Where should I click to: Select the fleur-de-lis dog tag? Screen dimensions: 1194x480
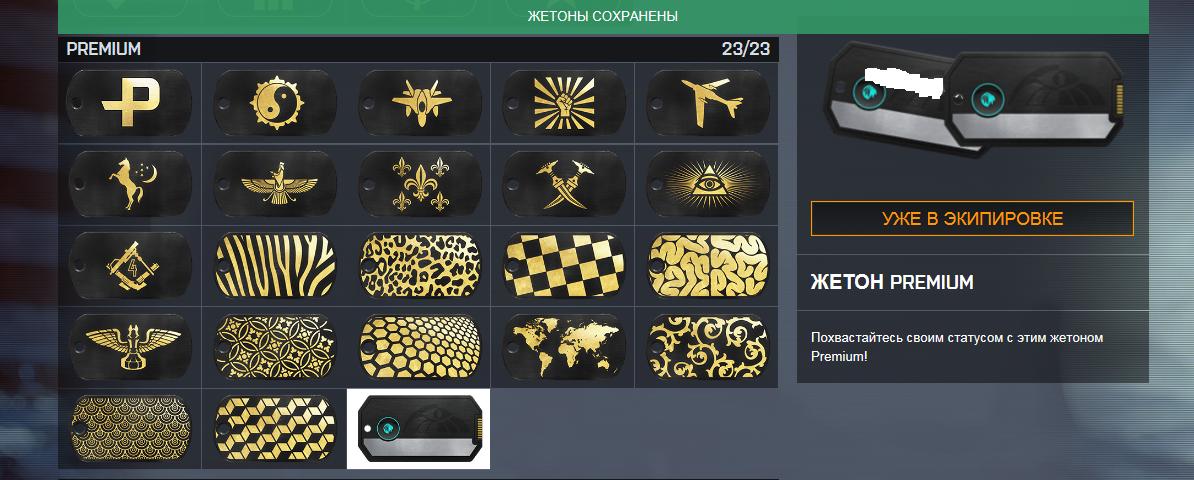click(418, 184)
